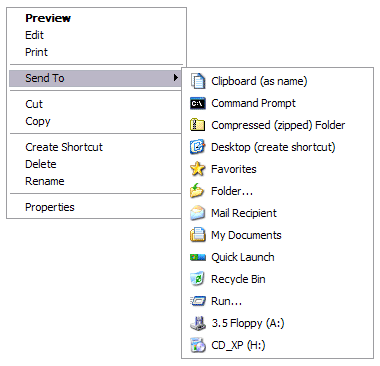The height and width of the screenshot is (366, 380).
Task: Click the Mail Recipient envelope icon
Action: click(197, 213)
